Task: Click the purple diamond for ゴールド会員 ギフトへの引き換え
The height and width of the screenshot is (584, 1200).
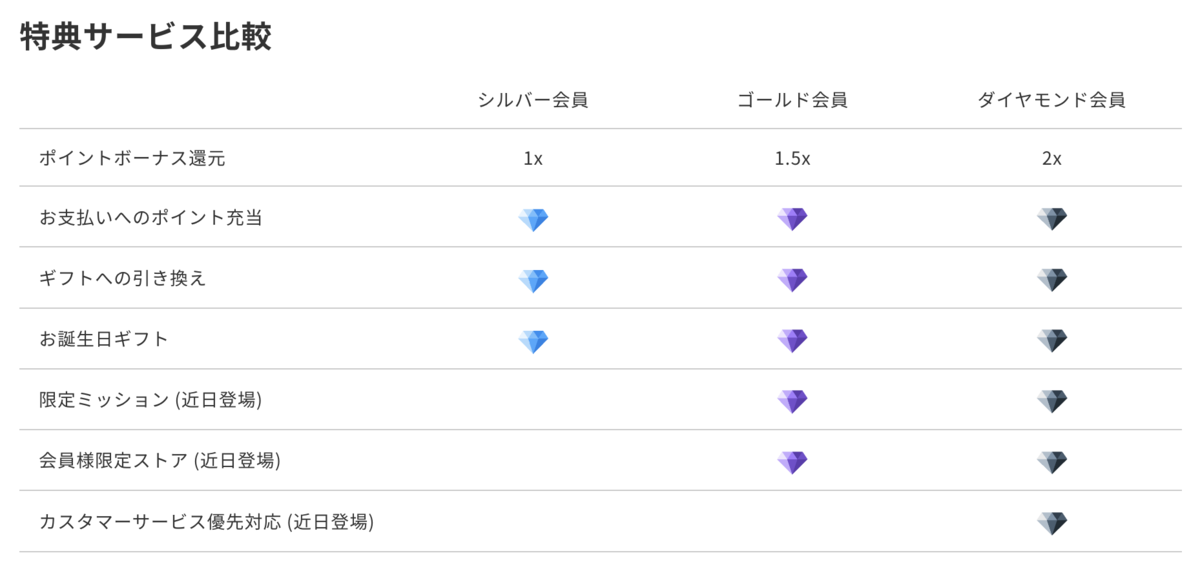Action: coord(792,280)
